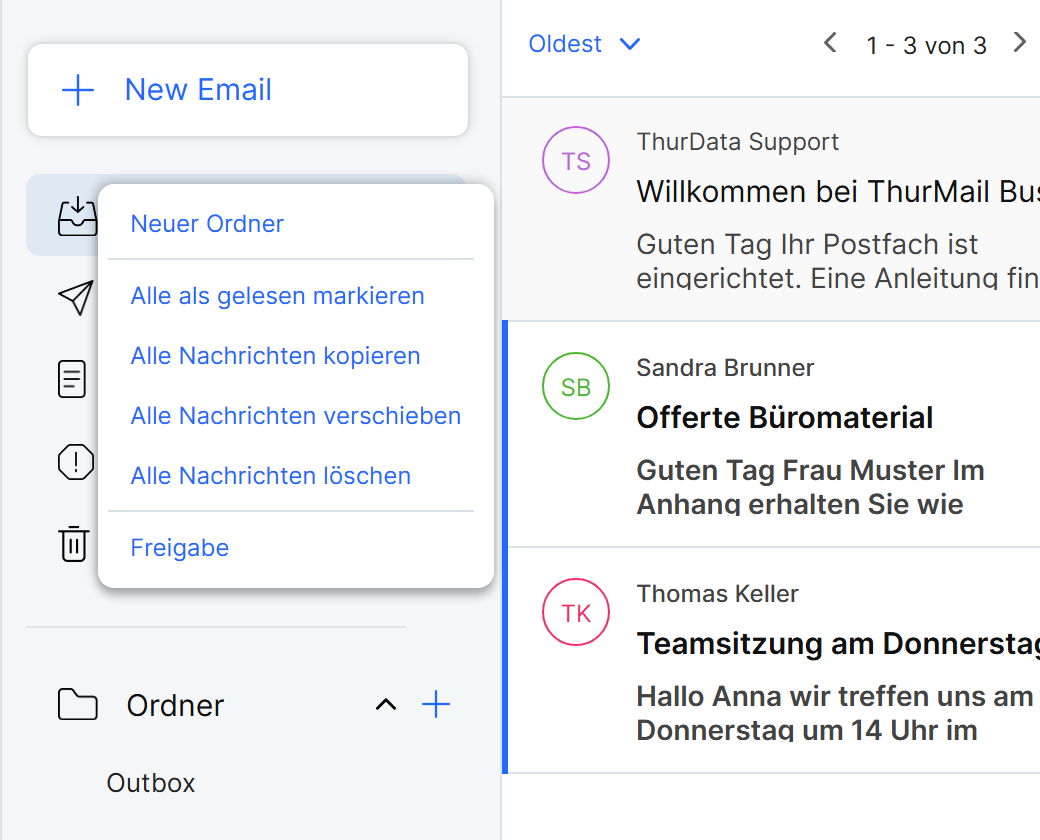Click the TS avatar circle
The image size is (1040, 840).
click(x=576, y=161)
